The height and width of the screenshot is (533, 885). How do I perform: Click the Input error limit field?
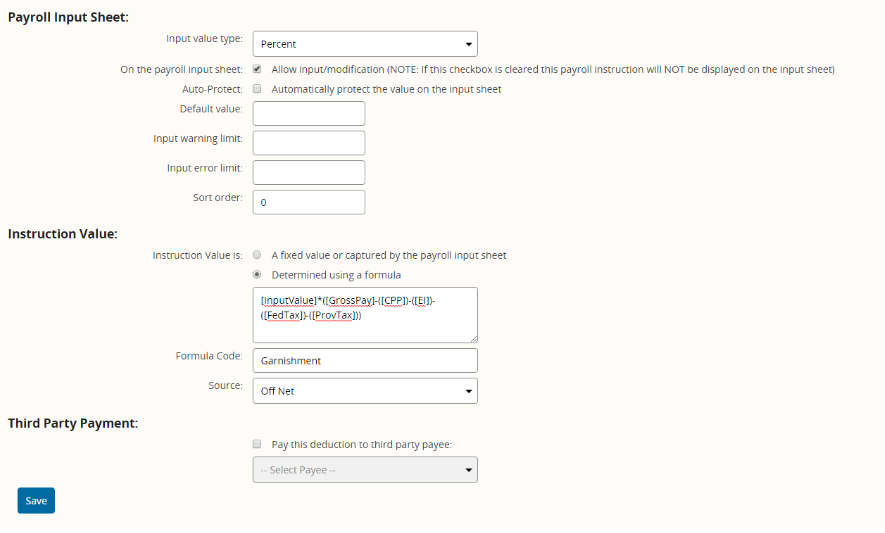[x=309, y=172]
